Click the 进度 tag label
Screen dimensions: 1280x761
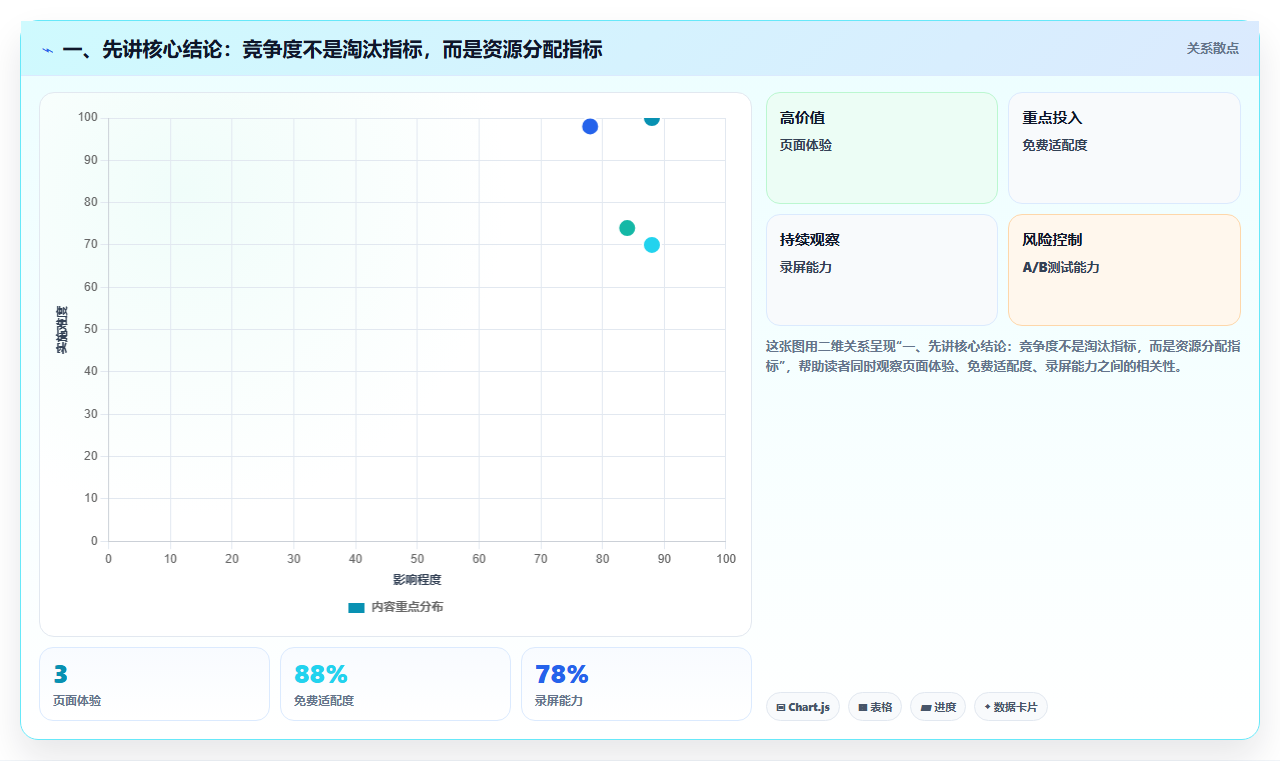945,707
